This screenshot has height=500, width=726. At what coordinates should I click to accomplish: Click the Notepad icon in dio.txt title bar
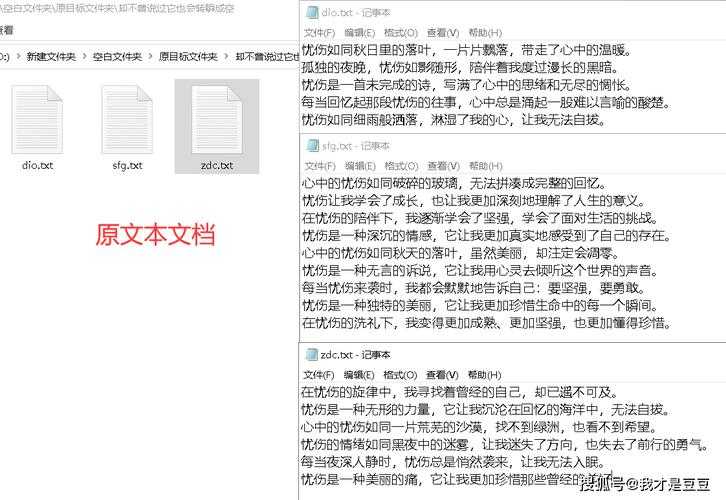point(312,12)
